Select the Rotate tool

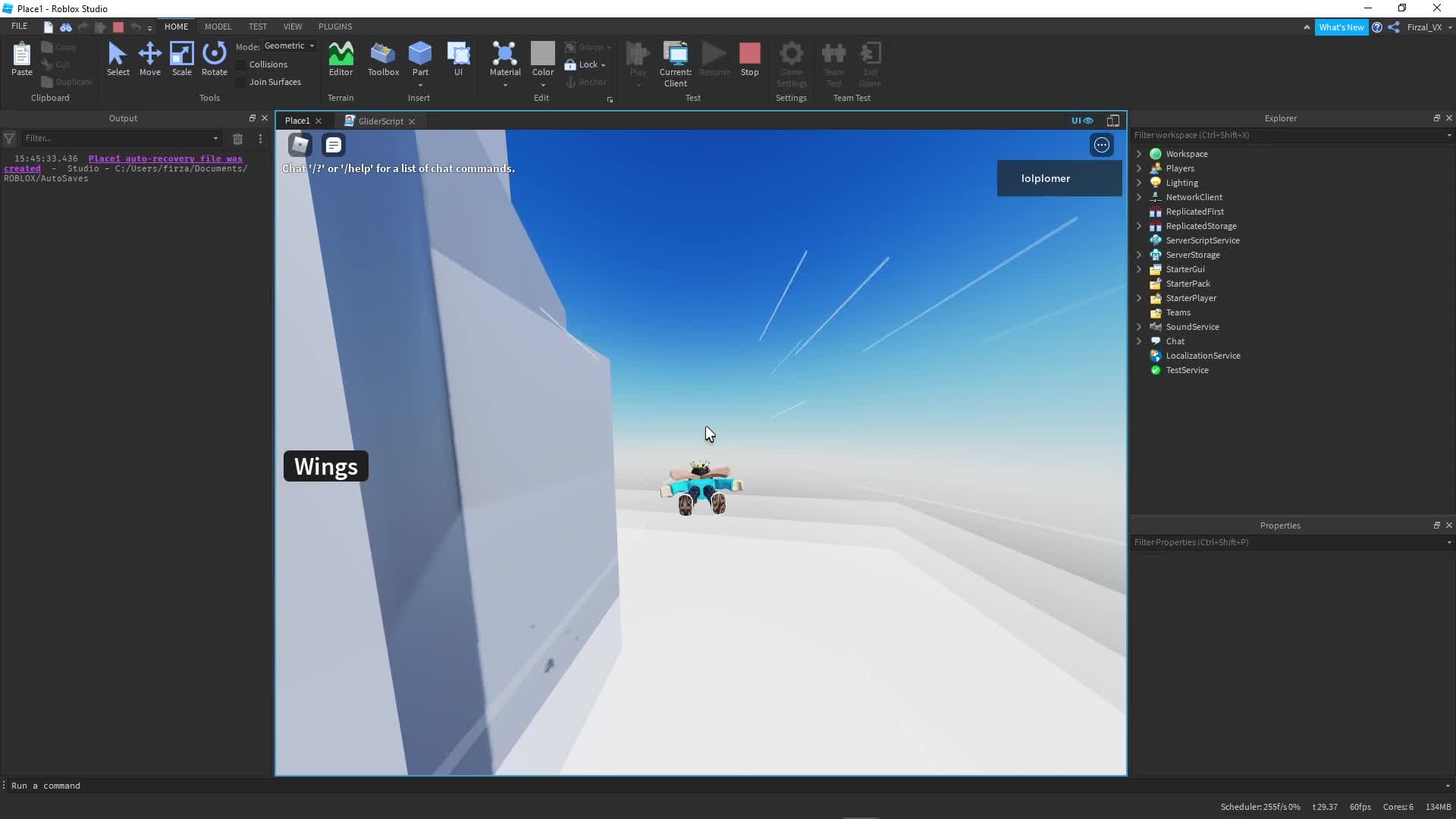[214, 58]
